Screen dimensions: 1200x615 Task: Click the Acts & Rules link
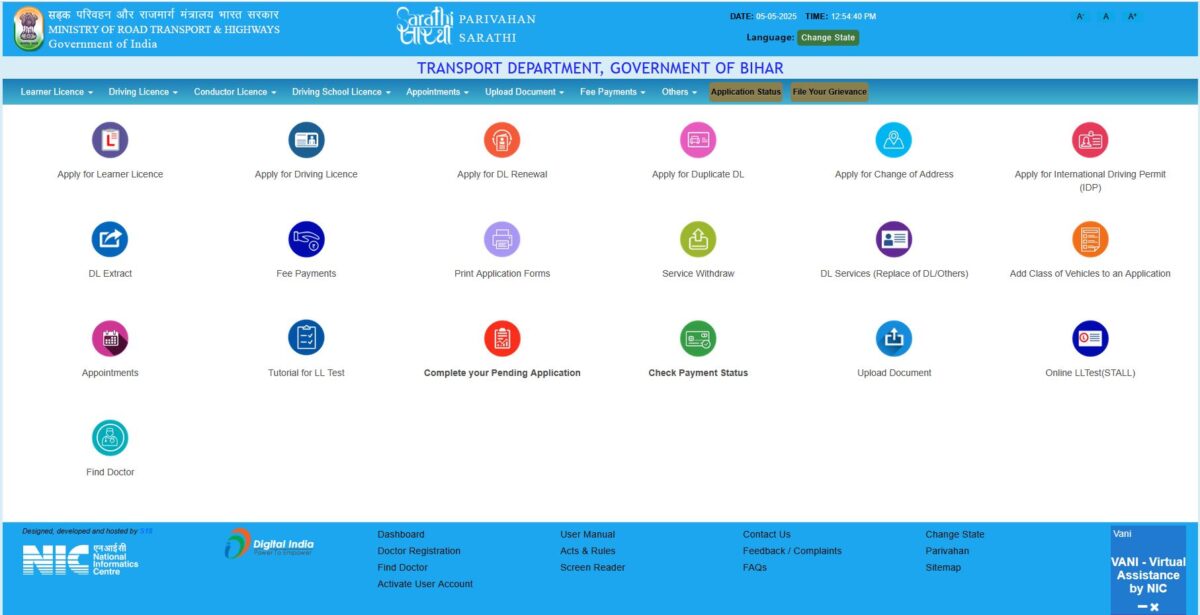point(588,551)
